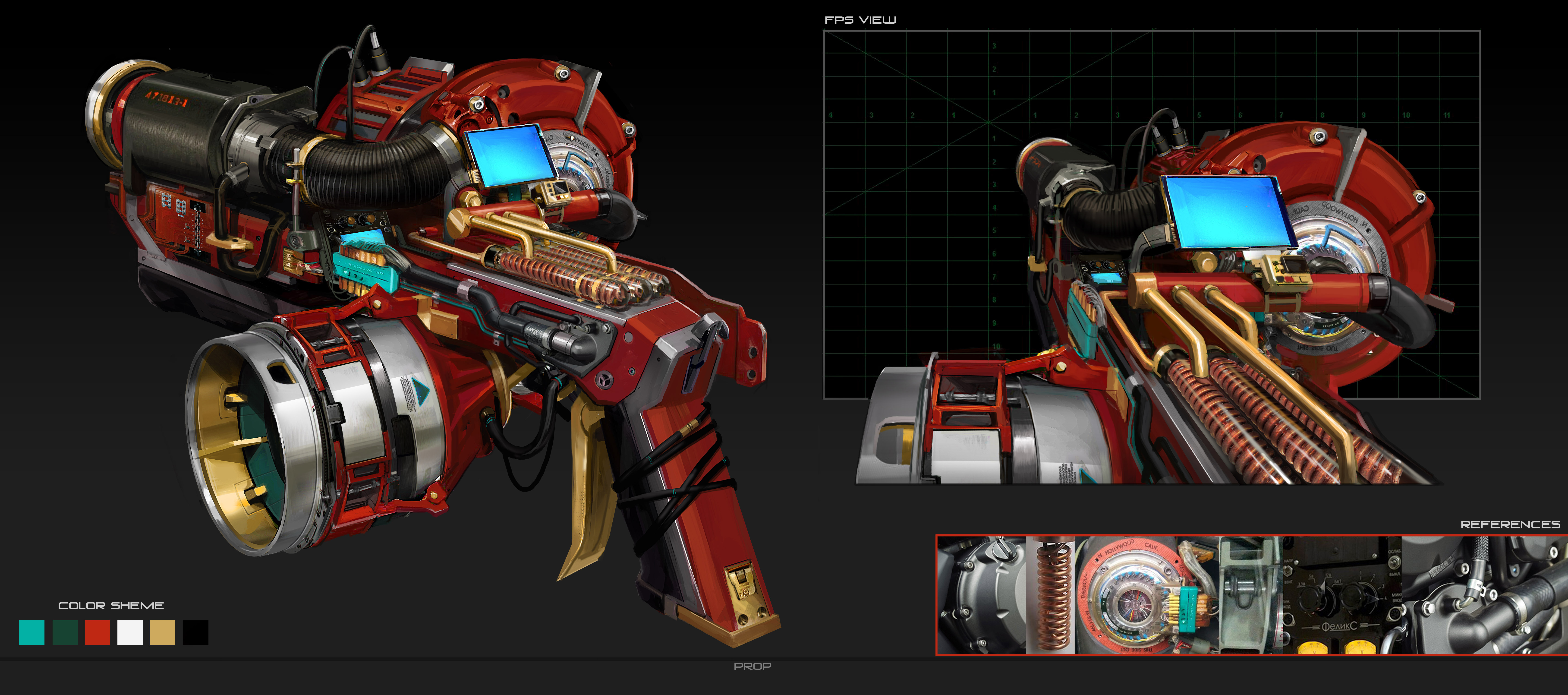This screenshot has height=695, width=1568.
Task: Open the ФеликС control panel reference image
Action: [x=1342, y=595]
